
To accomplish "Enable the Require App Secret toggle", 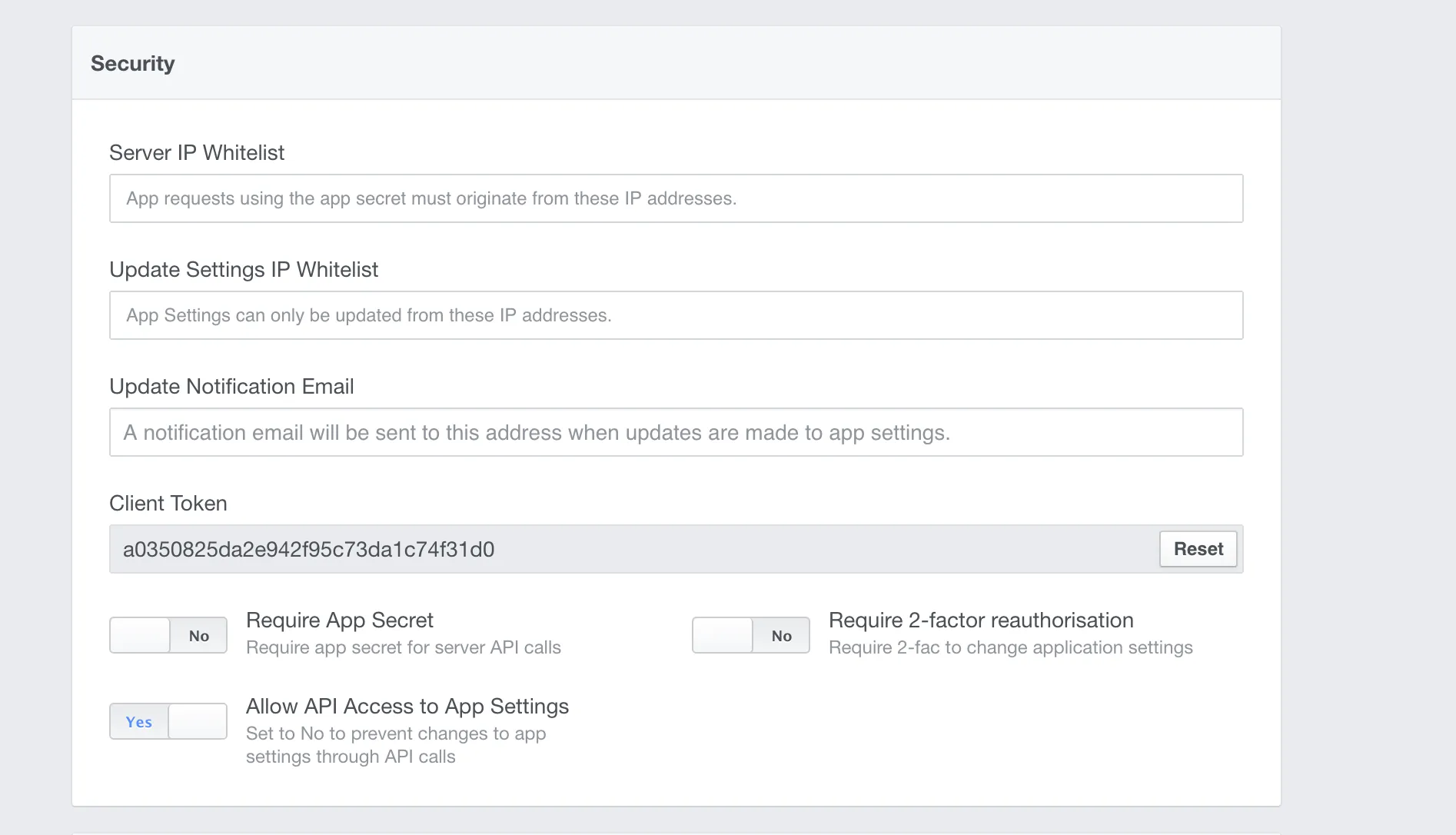I will coord(168,635).
